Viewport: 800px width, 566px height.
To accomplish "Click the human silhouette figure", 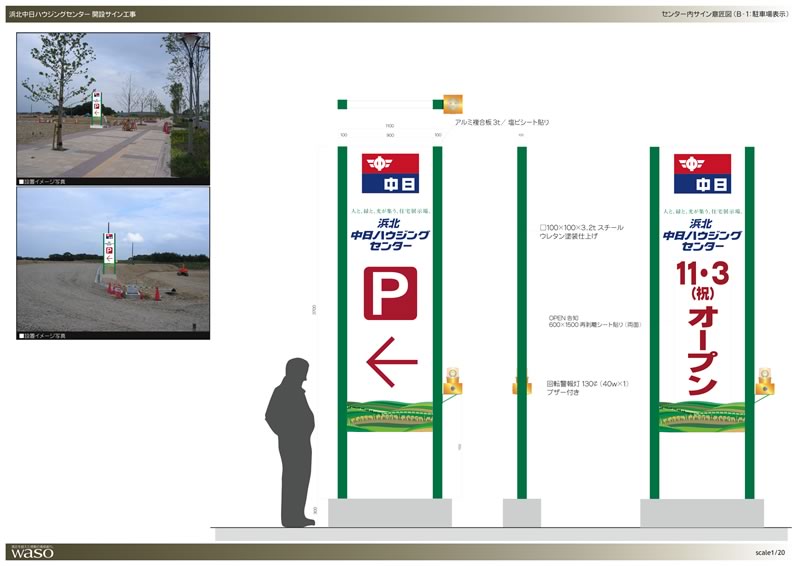I will (290, 443).
